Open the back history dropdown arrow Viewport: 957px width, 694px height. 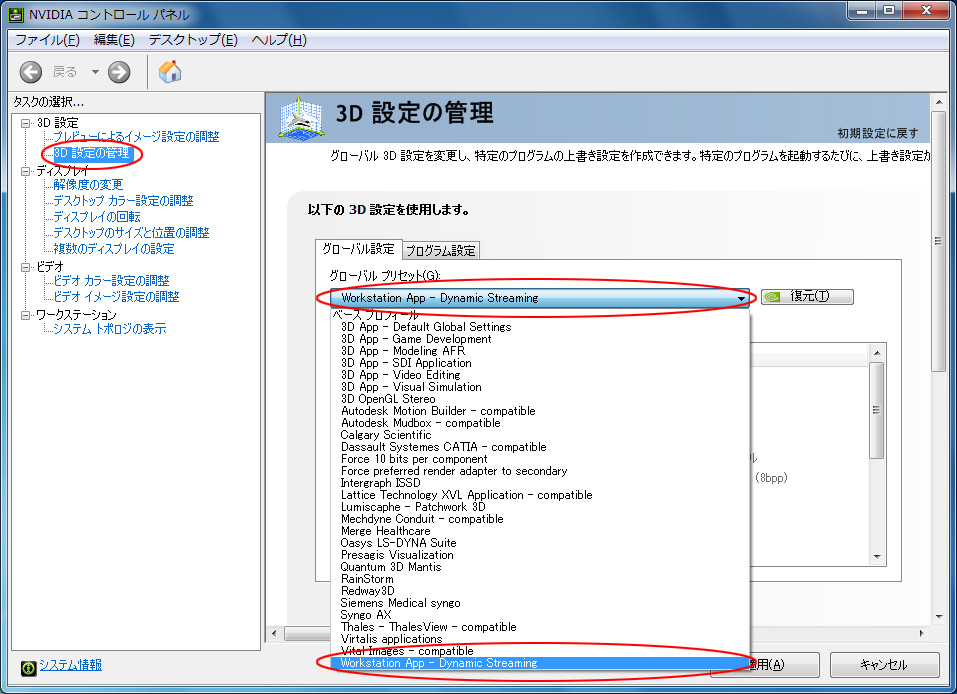coord(95,72)
